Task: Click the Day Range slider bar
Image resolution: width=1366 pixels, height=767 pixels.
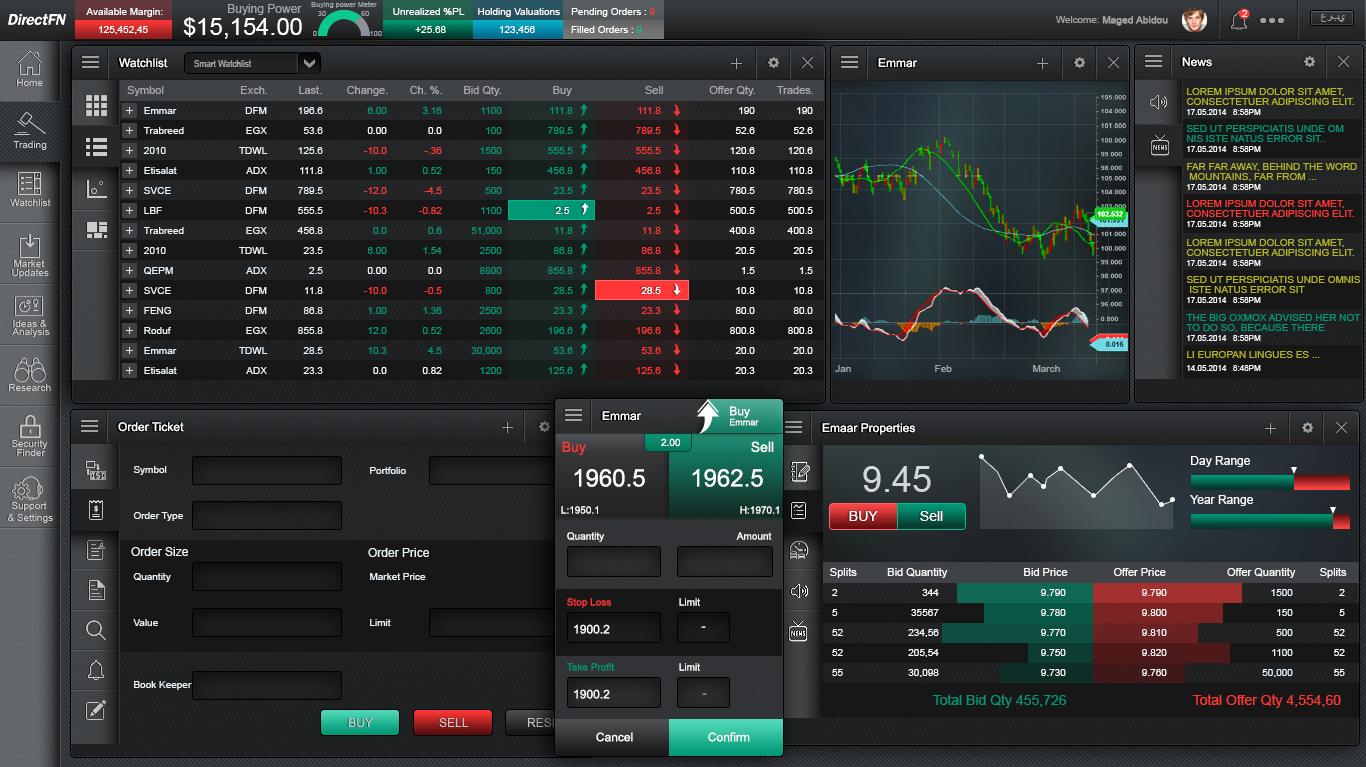Action: 1269,482
